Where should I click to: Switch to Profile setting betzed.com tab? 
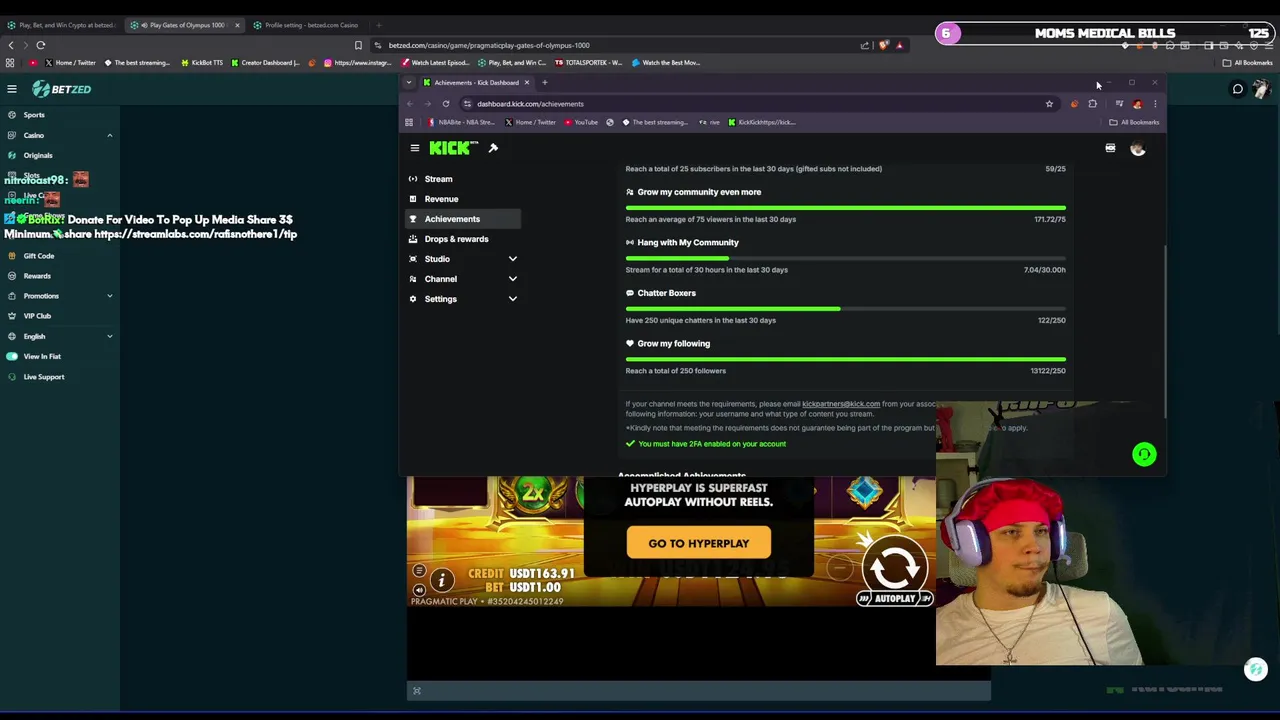pos(305,25)
